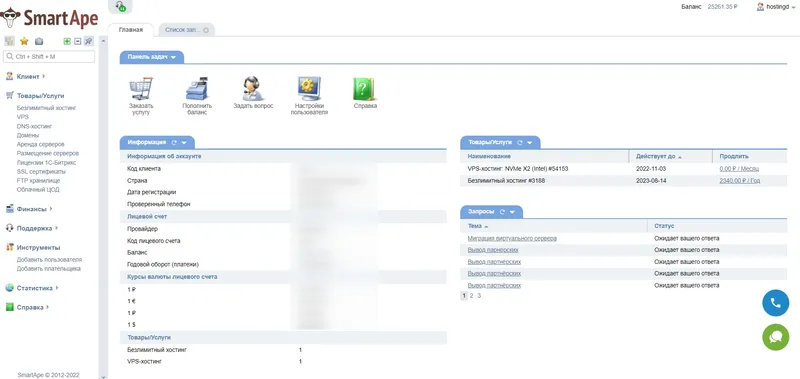Close the Список зап... tab
The width and height of the screenshot is (800, 379).
[x=206, y=30]
